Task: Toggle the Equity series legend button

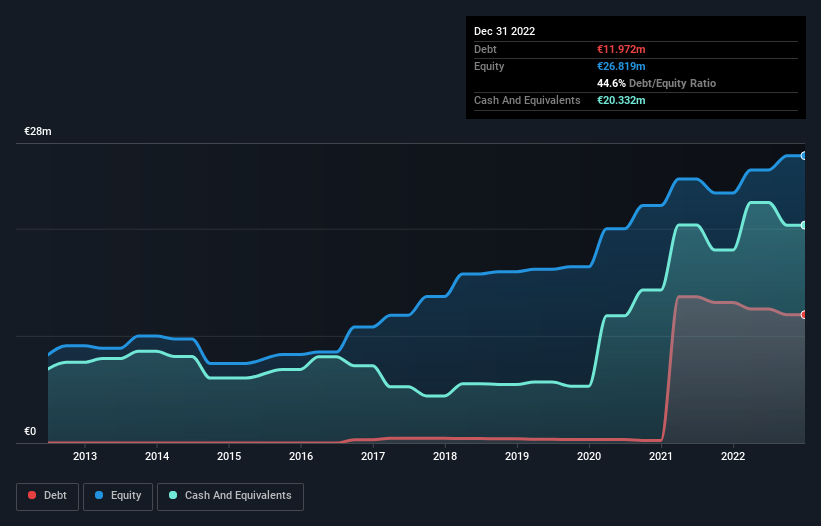Action: point(118,496)
